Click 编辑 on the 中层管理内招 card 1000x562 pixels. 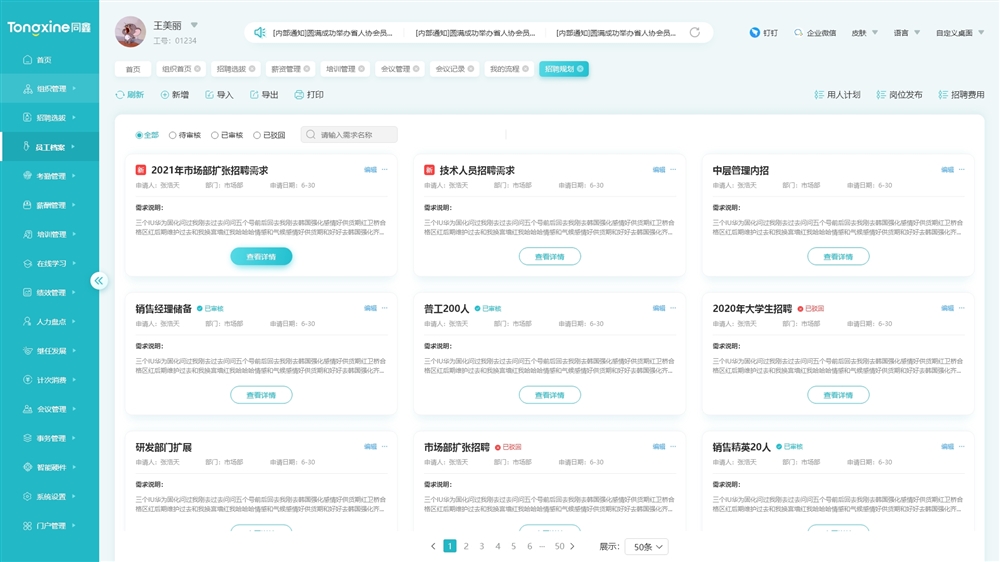947,170
